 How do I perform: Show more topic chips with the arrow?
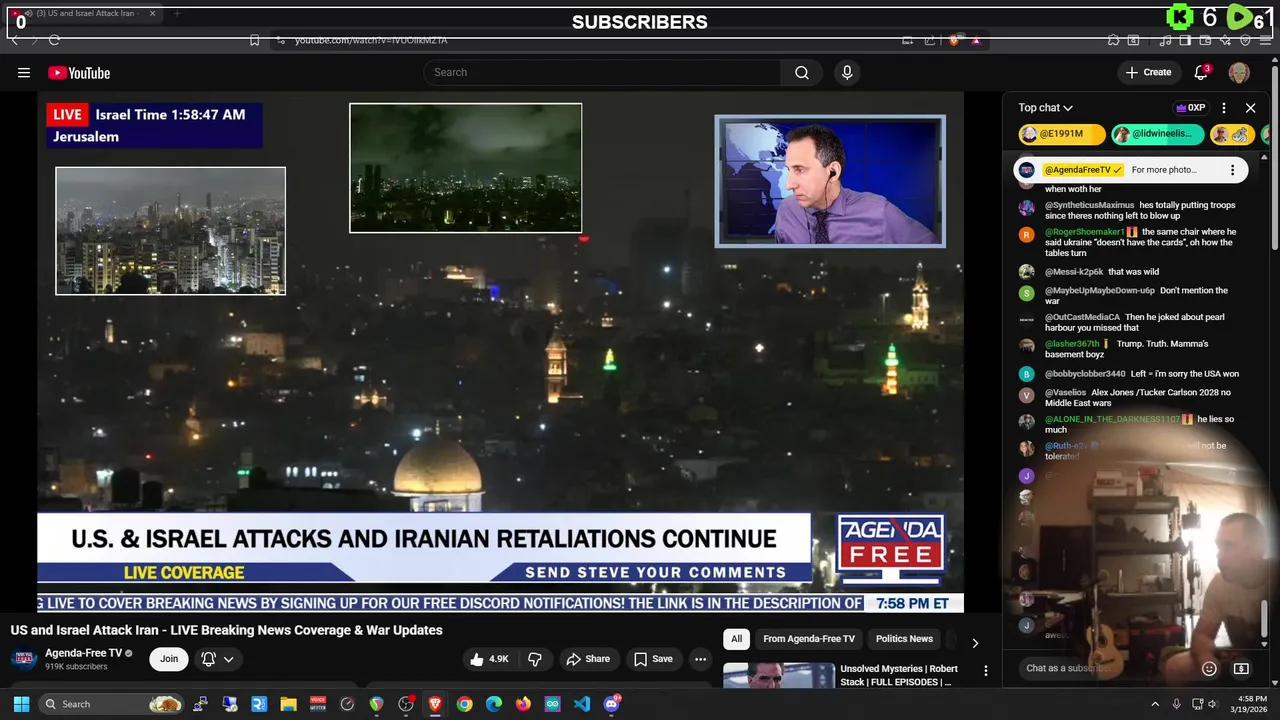click(x=975, y=643)
